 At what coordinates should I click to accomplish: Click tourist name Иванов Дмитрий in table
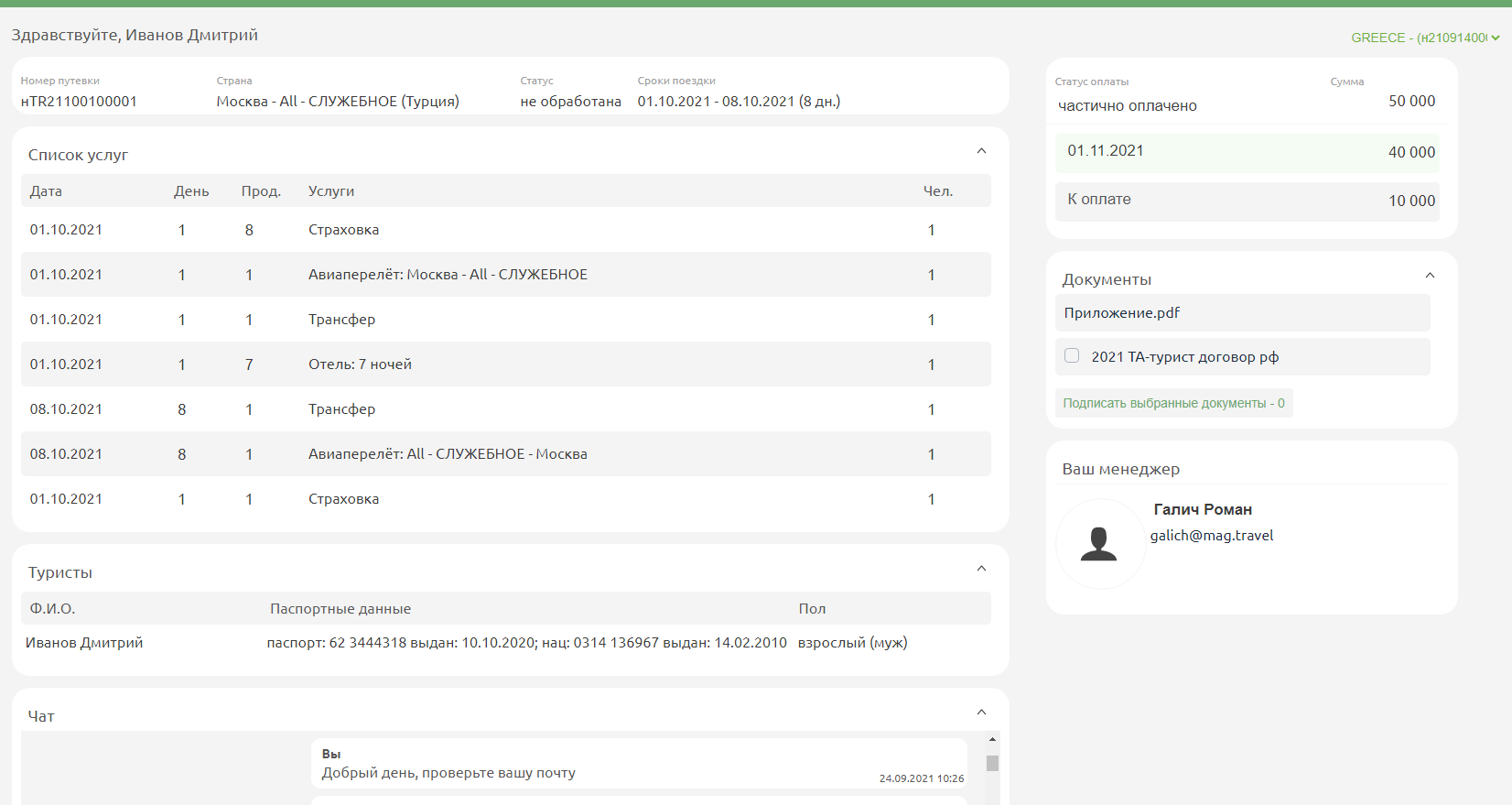coord(84,643)
